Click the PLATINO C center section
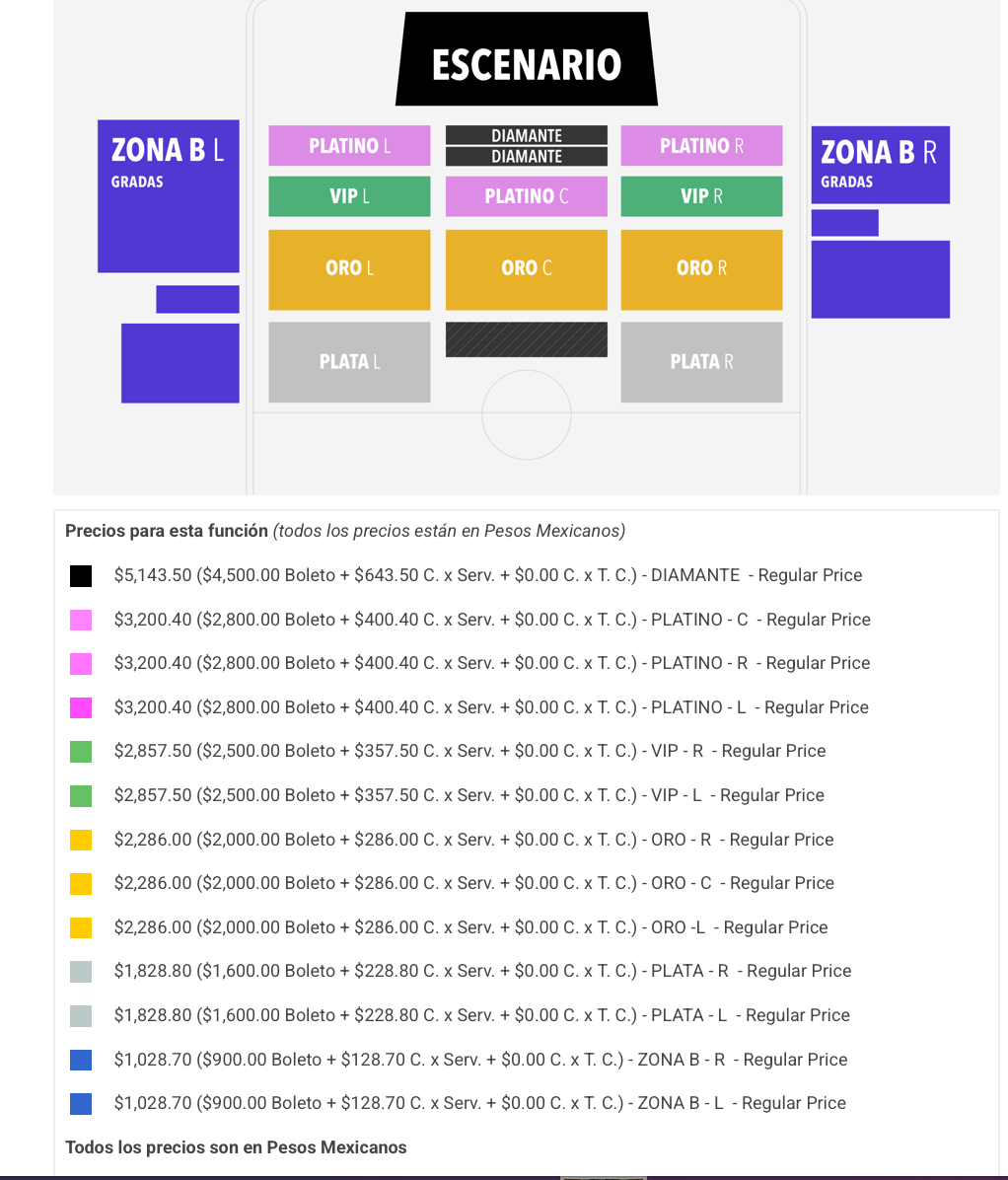The image size is (1008, 1180). point(526,196)
